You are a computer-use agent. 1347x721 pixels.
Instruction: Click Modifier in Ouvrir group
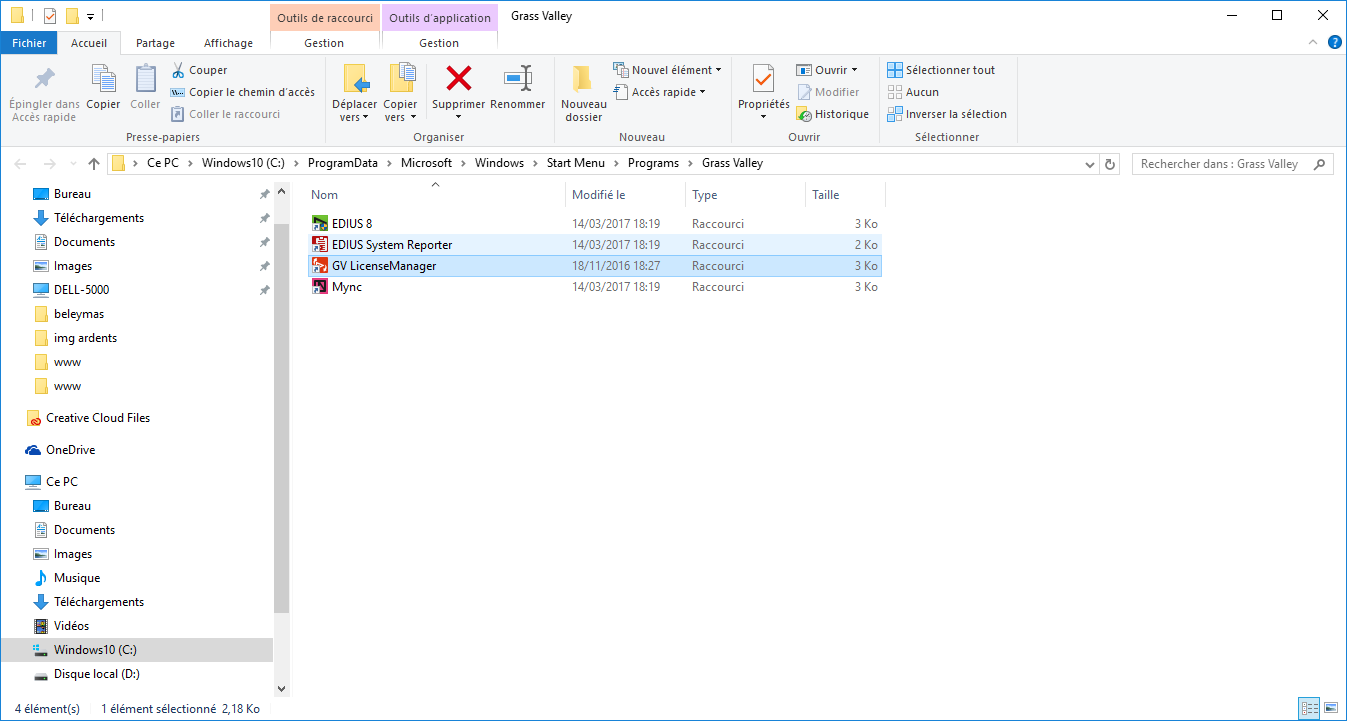pos(828,92)
